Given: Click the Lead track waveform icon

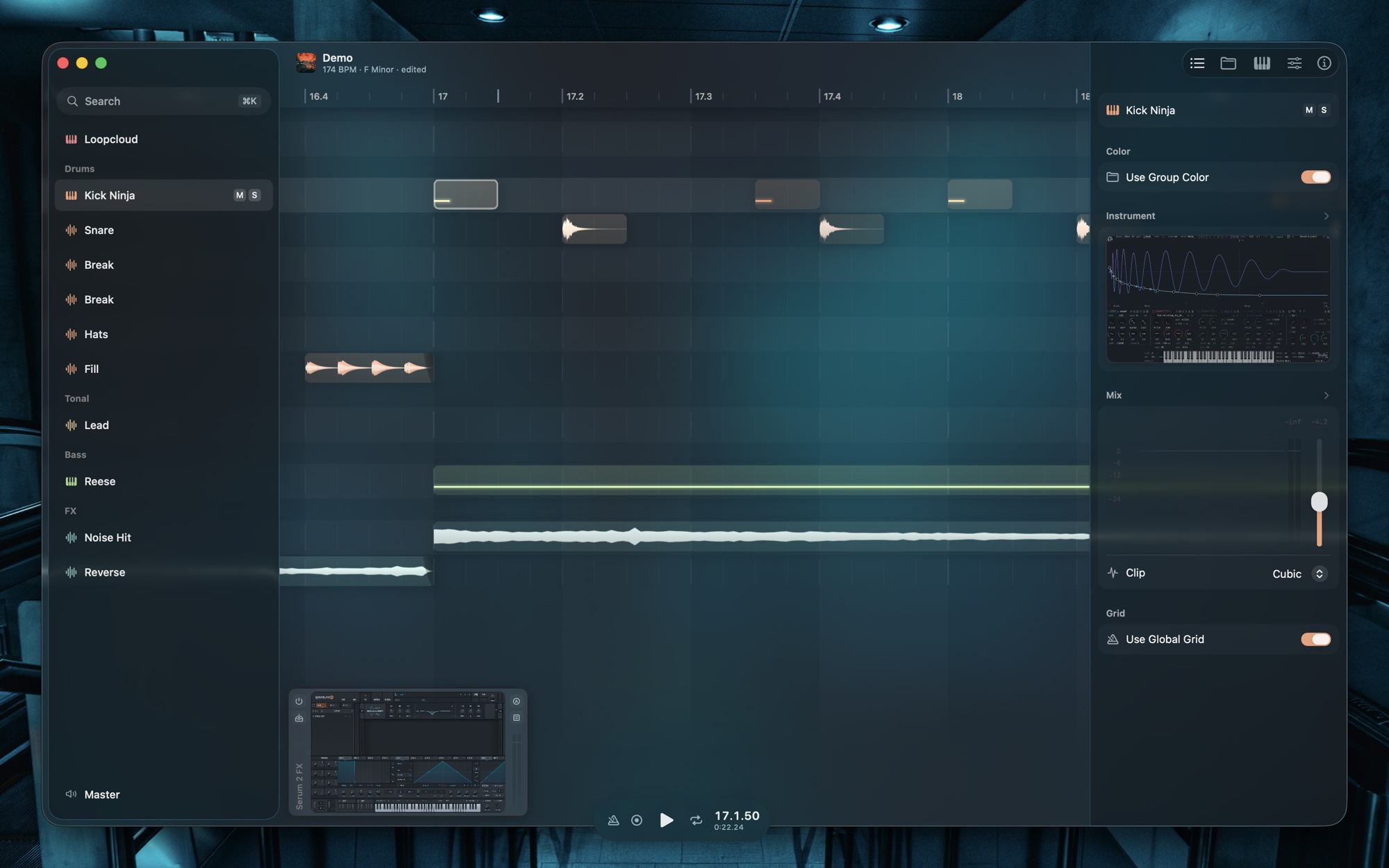Looking at the screenshot, I should point(71,425).
